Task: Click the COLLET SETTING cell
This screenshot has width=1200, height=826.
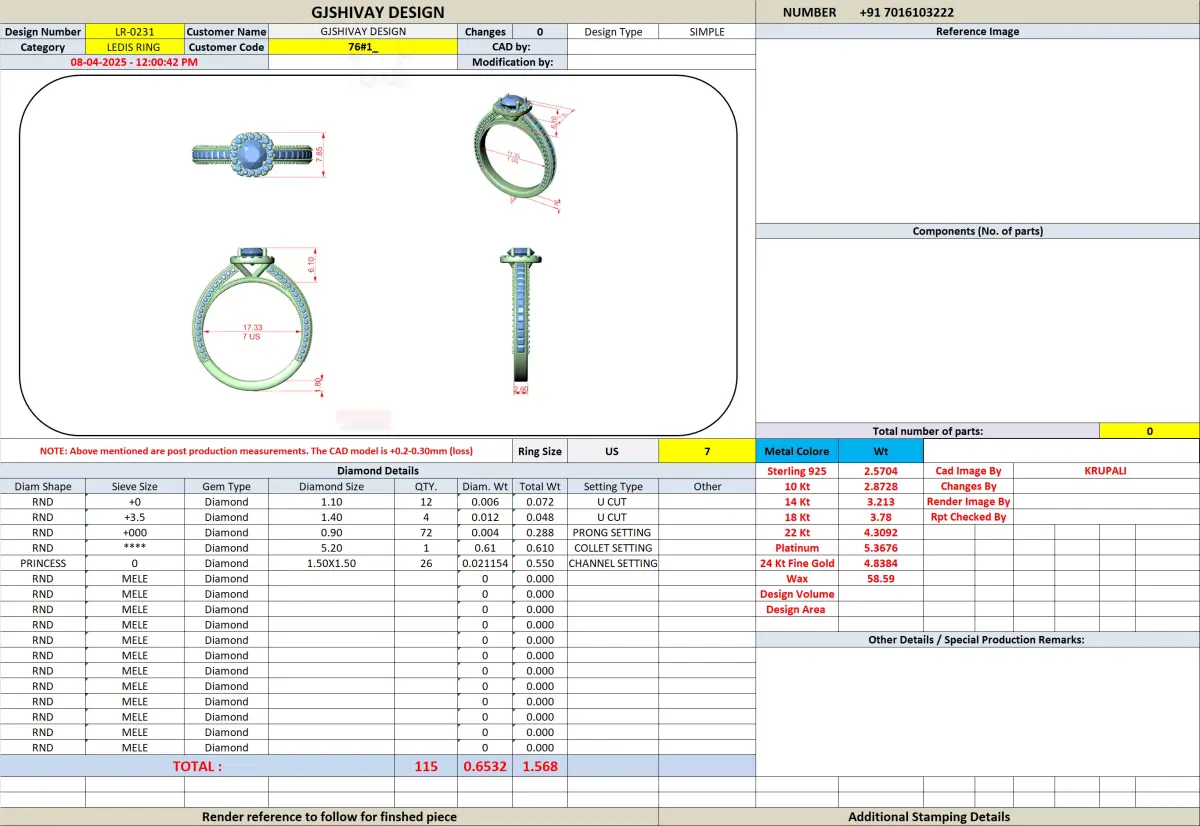Action: (613, 548)
